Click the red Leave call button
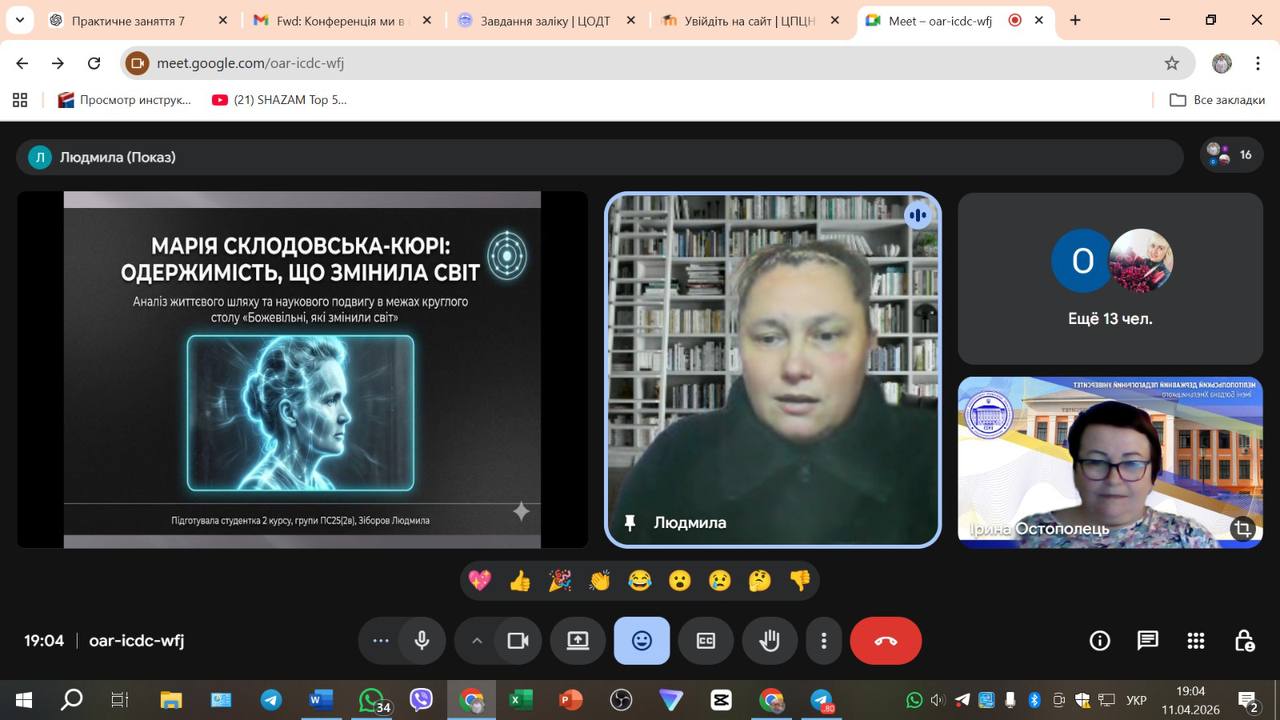 885,641
